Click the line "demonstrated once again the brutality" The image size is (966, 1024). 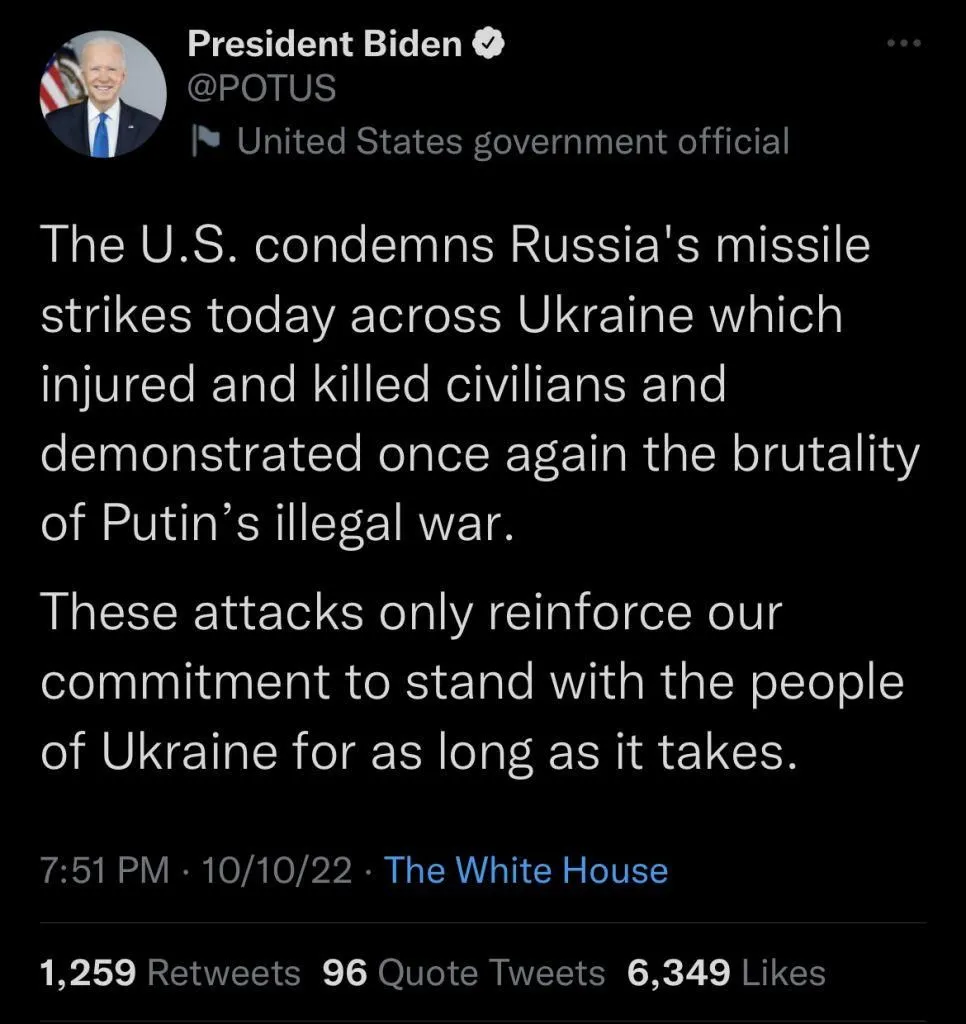[479, 454]
